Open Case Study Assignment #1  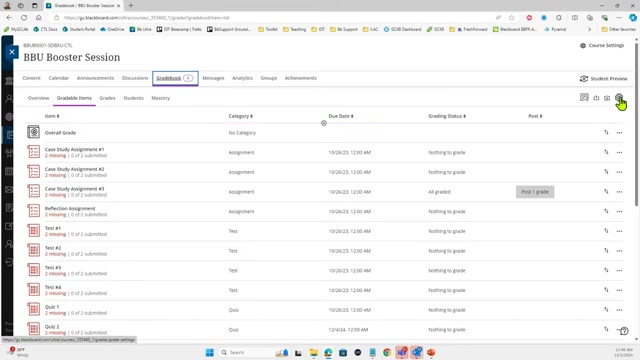[x=74, y=149]
